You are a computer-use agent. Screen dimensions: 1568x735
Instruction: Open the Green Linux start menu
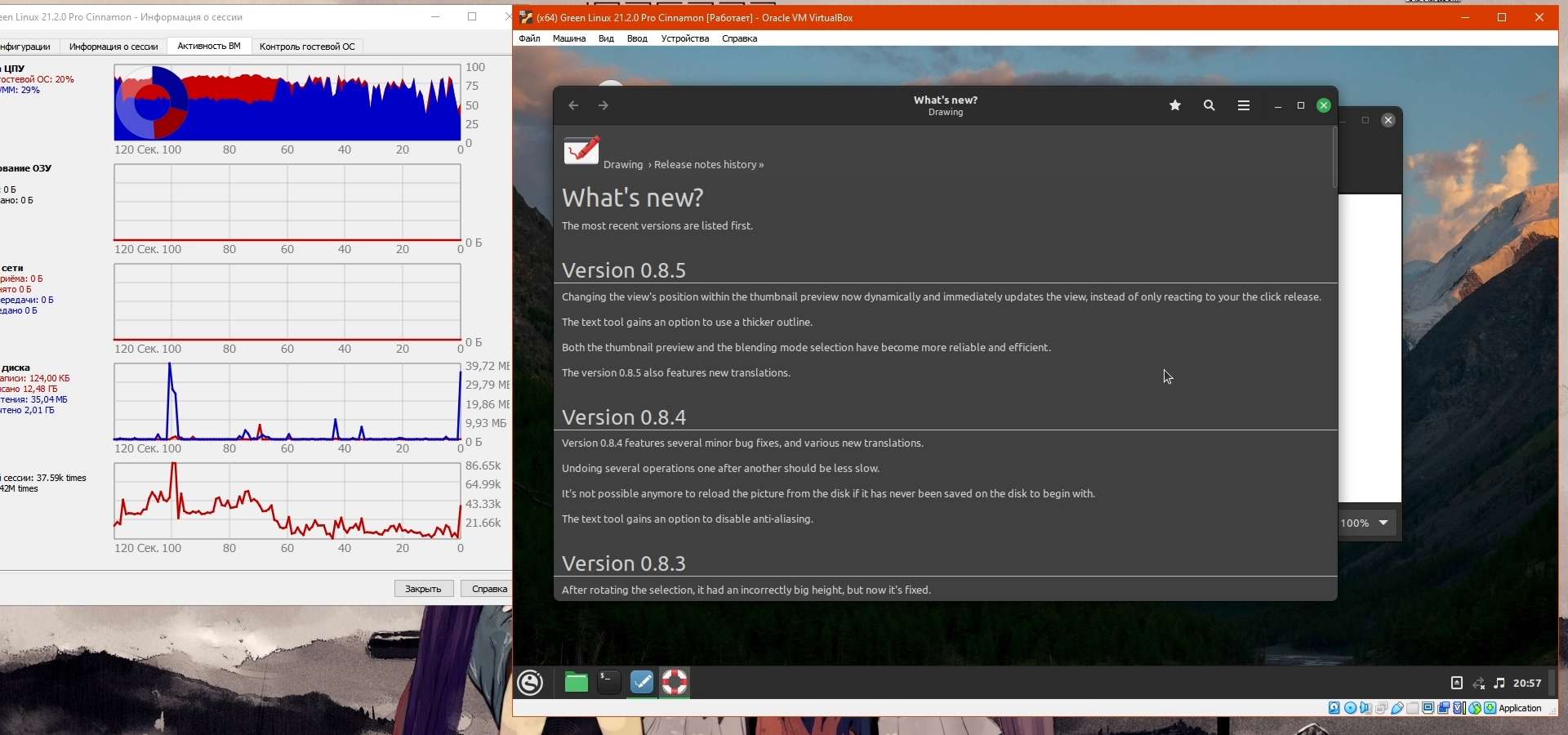(x=531, y=683)
